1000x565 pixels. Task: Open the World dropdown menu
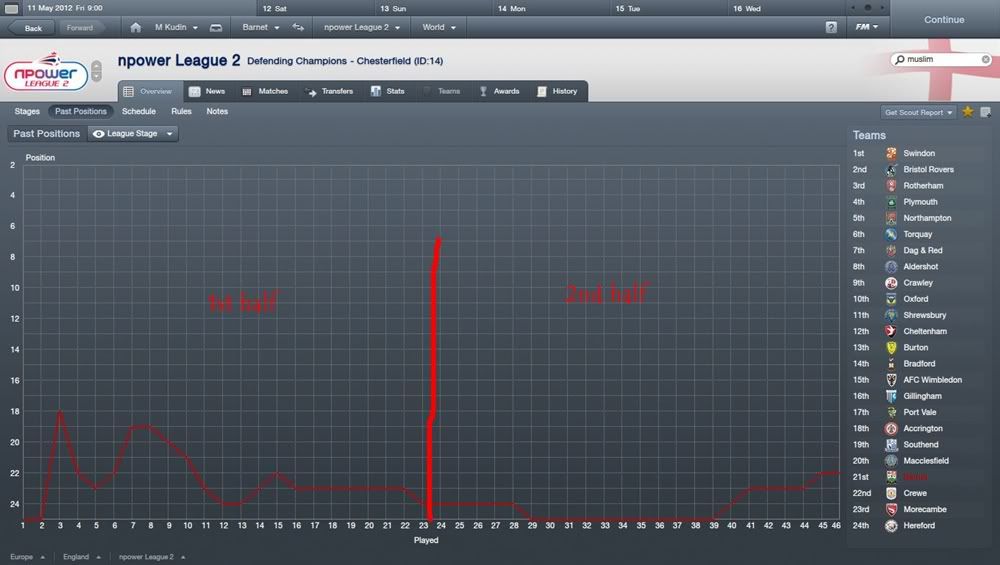pos(439,27)
